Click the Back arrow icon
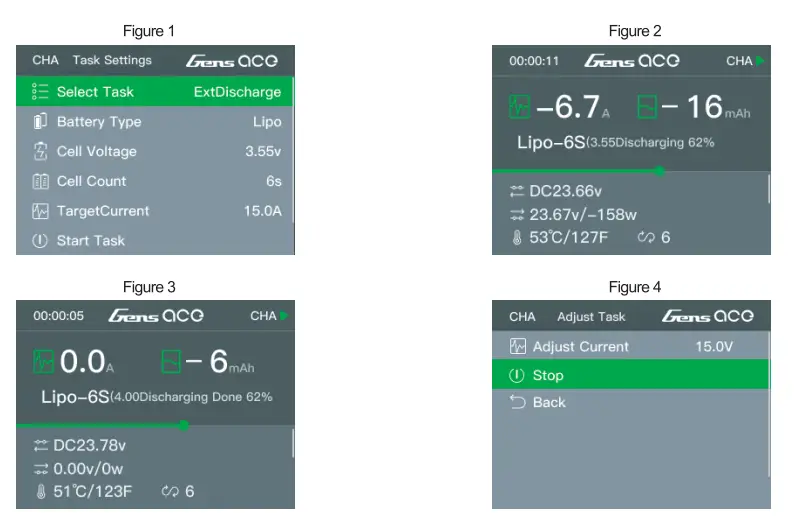Viewport: 794px width, 531px height. pos(517,402)
